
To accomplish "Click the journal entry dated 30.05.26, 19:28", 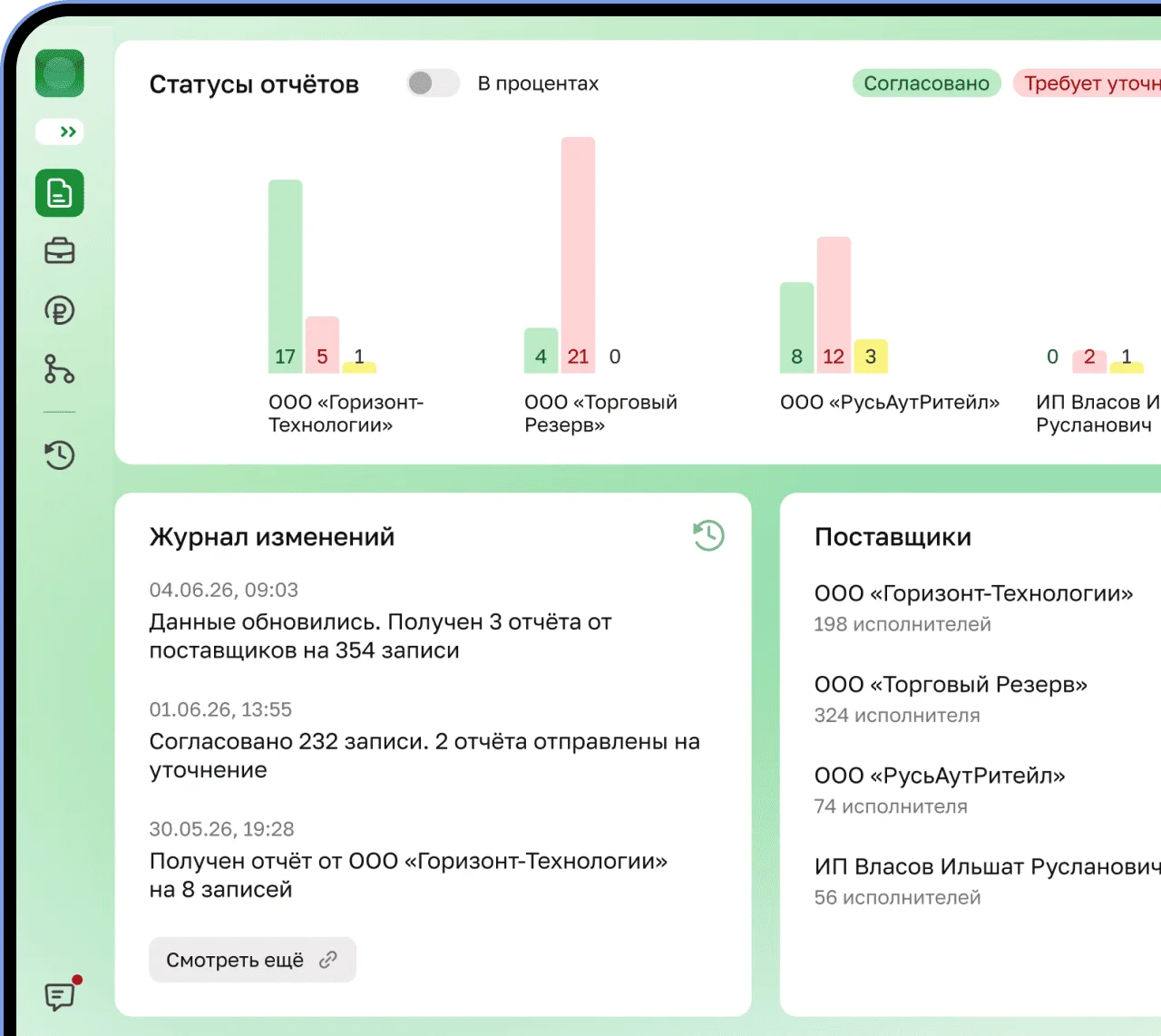I will [x=222, y=829].
